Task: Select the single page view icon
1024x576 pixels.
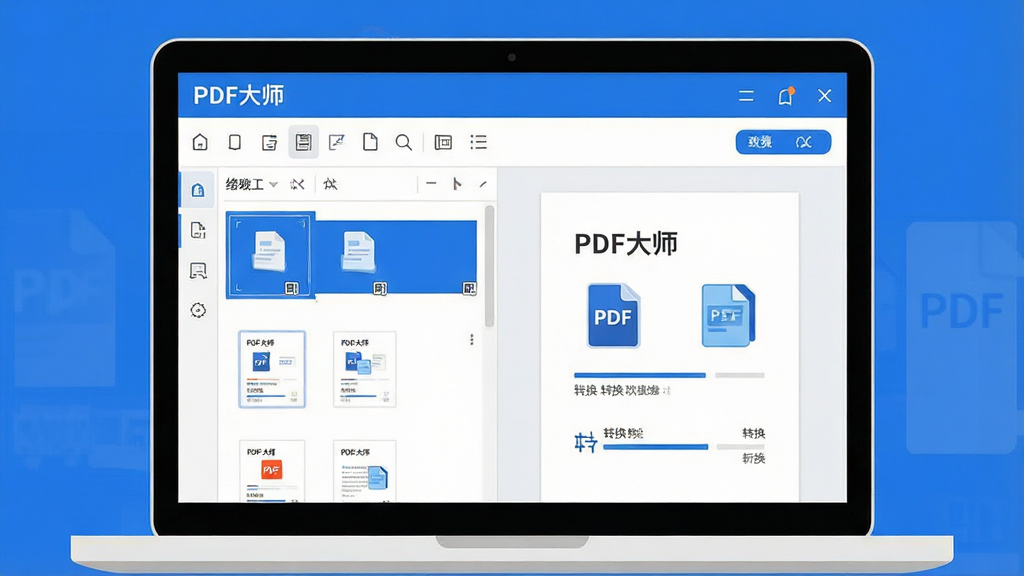Action: tap(234, 142)
